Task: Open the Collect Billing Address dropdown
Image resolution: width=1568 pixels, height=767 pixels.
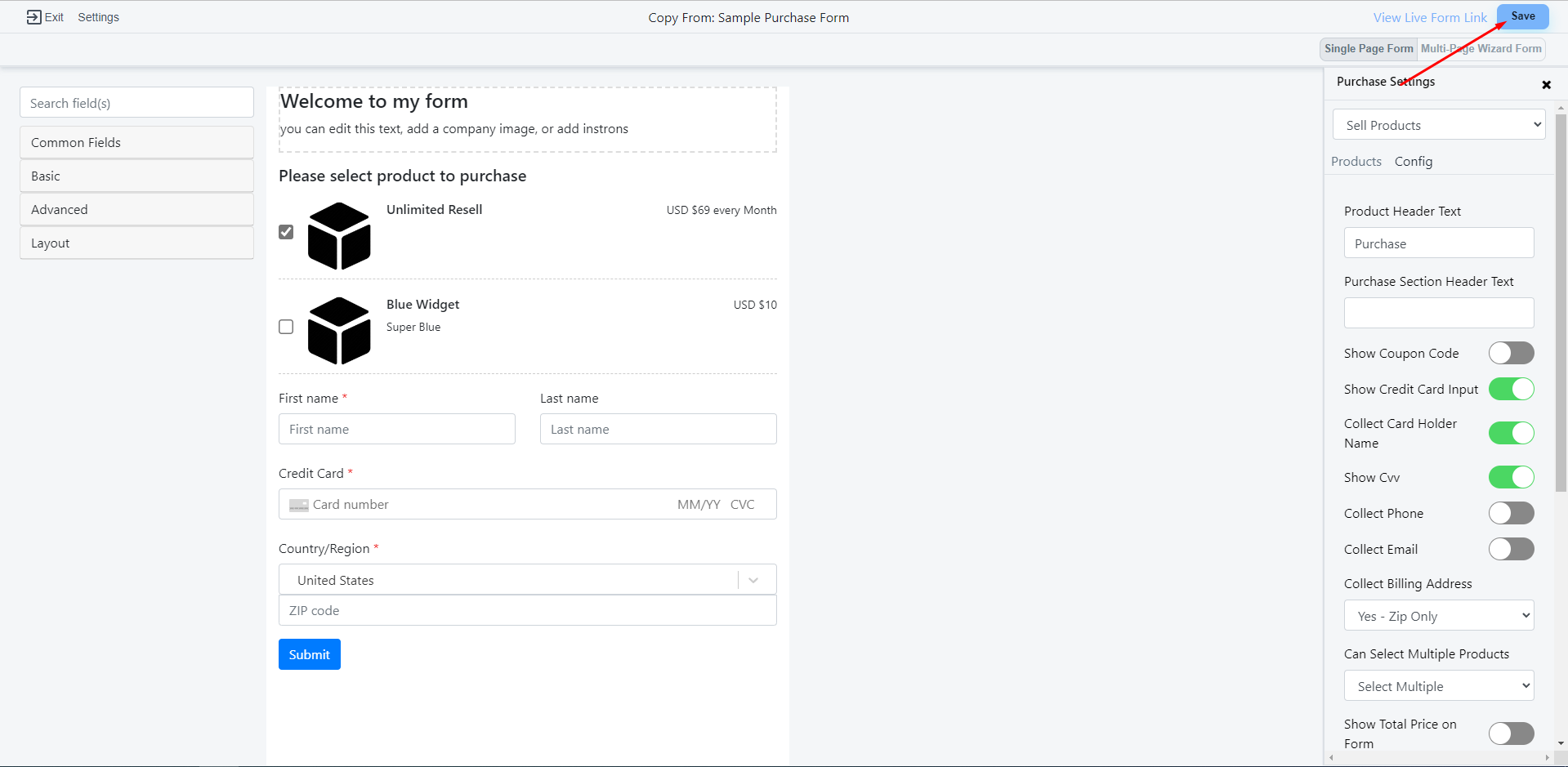Action: [x=1438, y=616]
